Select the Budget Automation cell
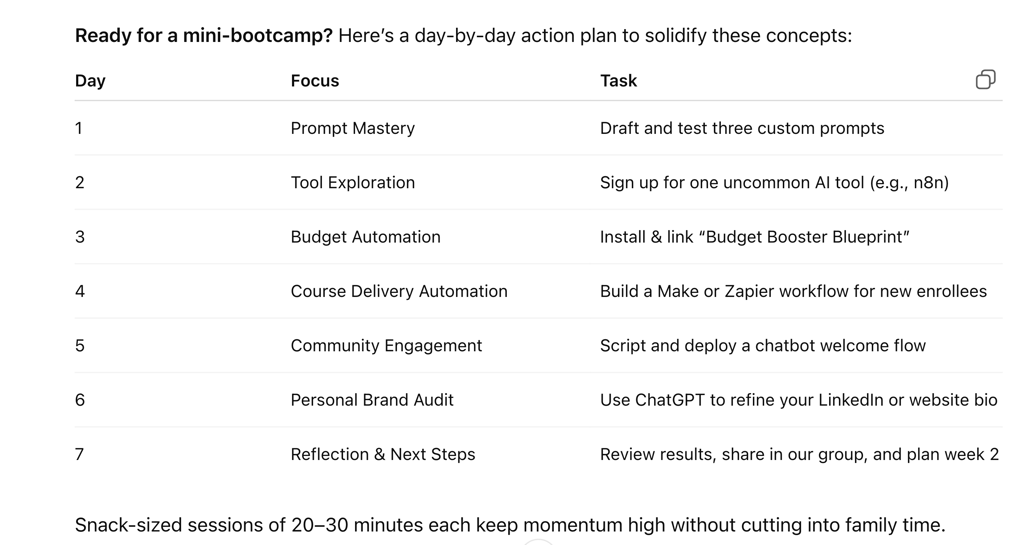This screenshot has width=1024, height=545. (x=366, y=237)
